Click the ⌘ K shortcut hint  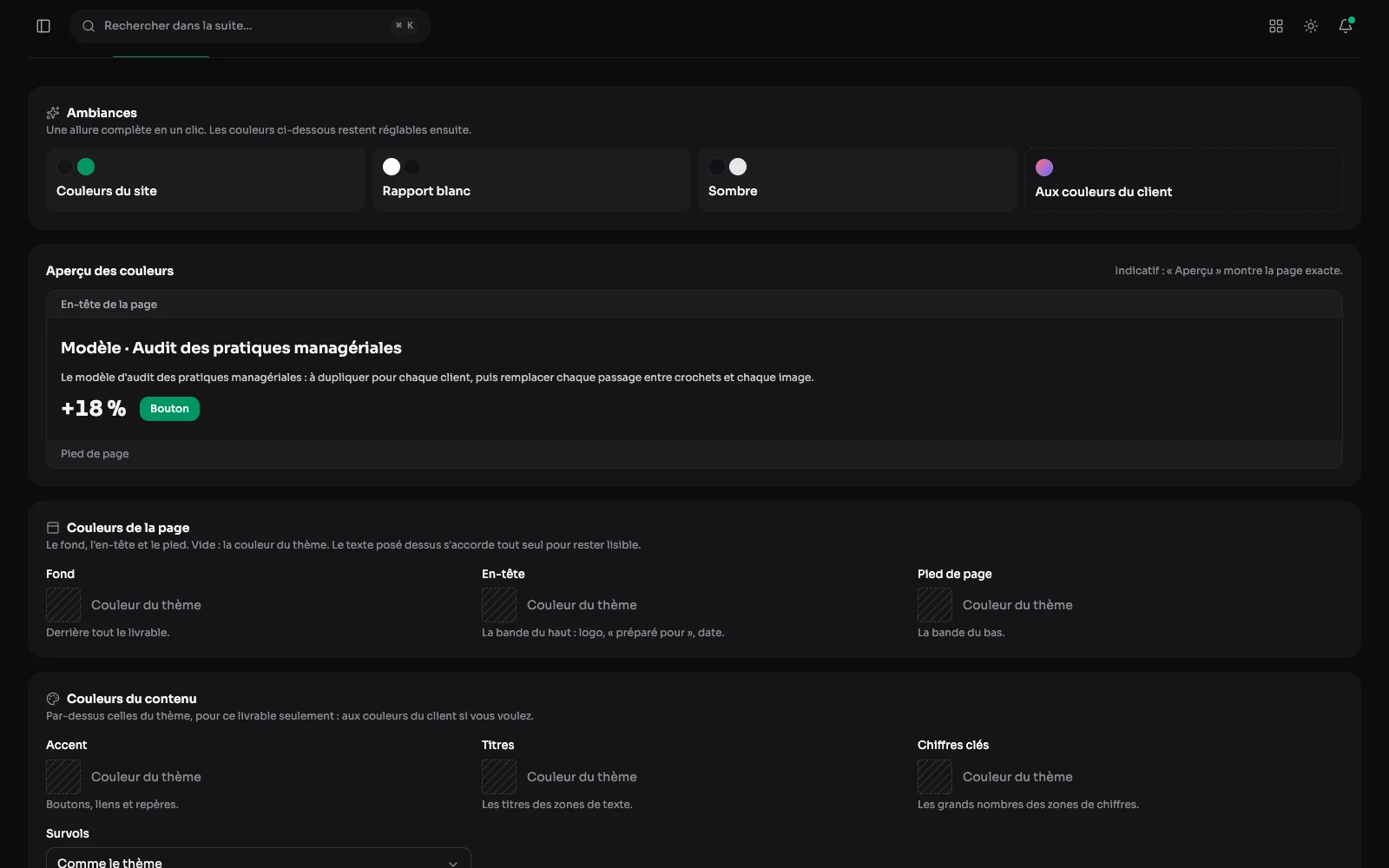point(405,26)
